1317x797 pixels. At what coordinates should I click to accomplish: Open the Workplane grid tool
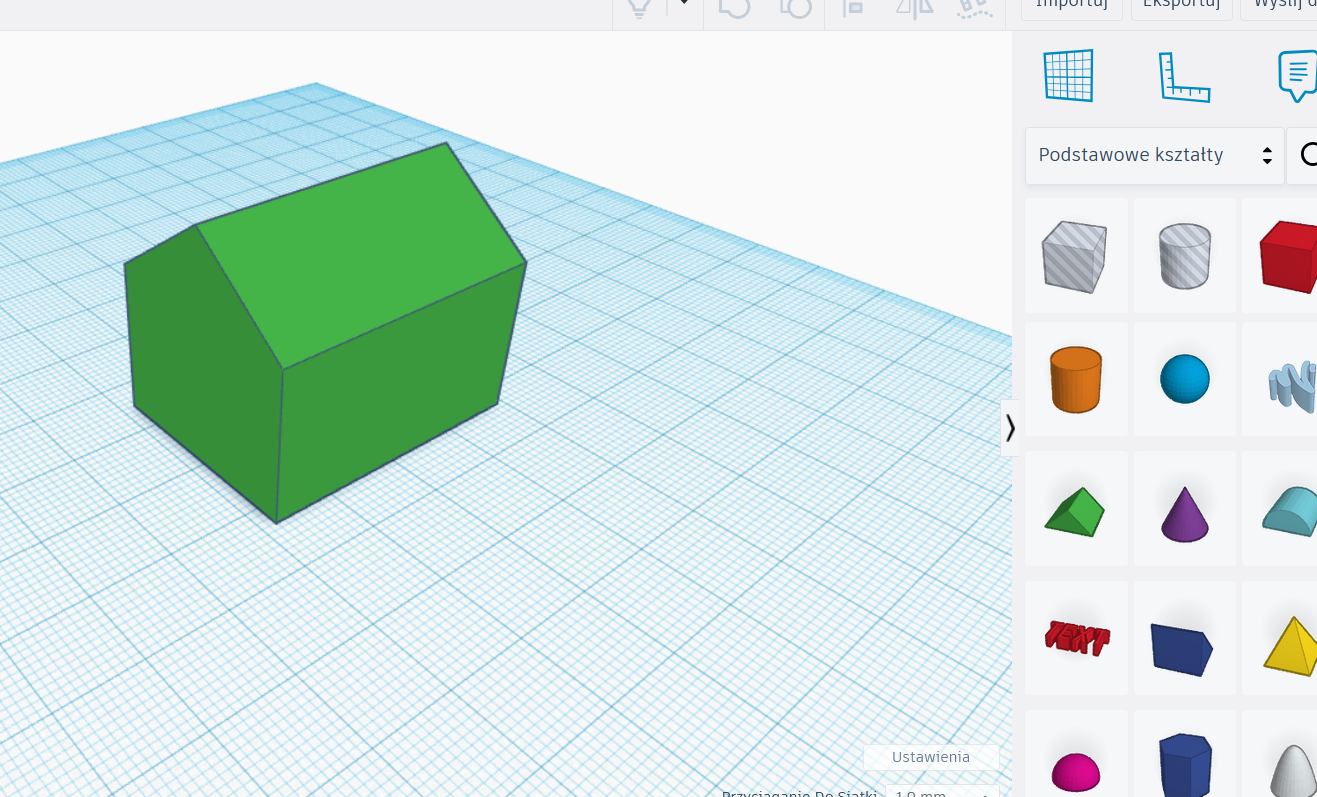(x=1069, y=75)
